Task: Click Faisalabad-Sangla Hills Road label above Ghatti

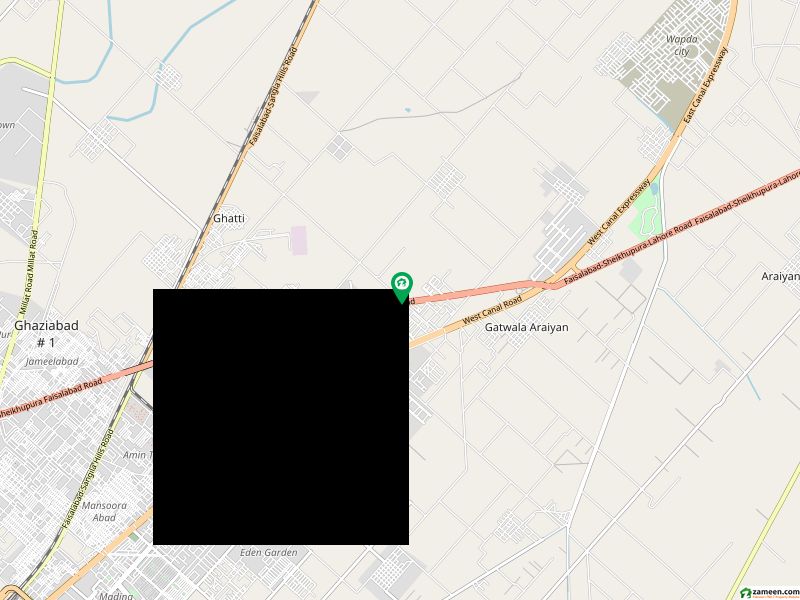Action: point(272,97)
